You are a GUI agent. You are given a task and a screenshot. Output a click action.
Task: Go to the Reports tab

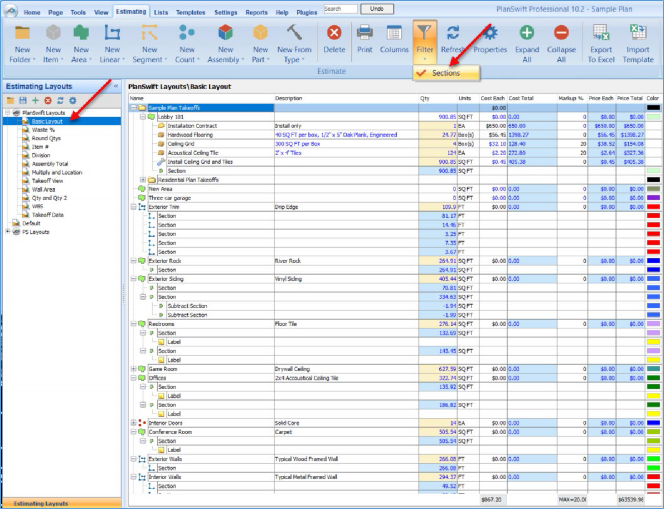(x=257, y=12)
